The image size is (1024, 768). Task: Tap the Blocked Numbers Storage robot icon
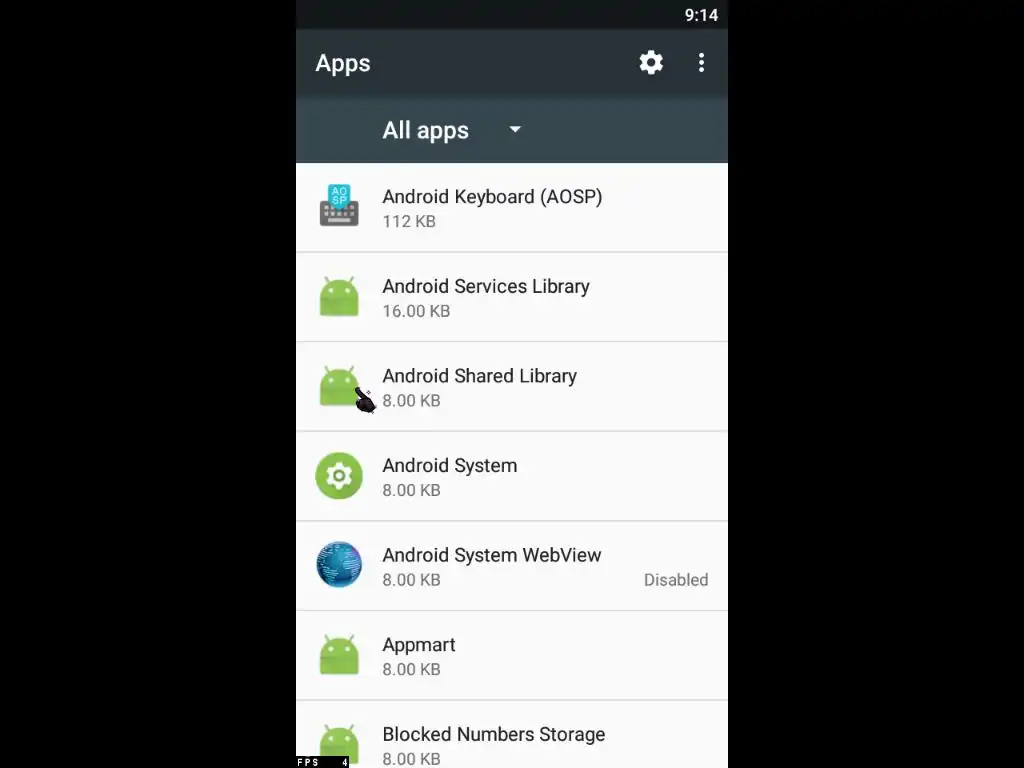339,744
